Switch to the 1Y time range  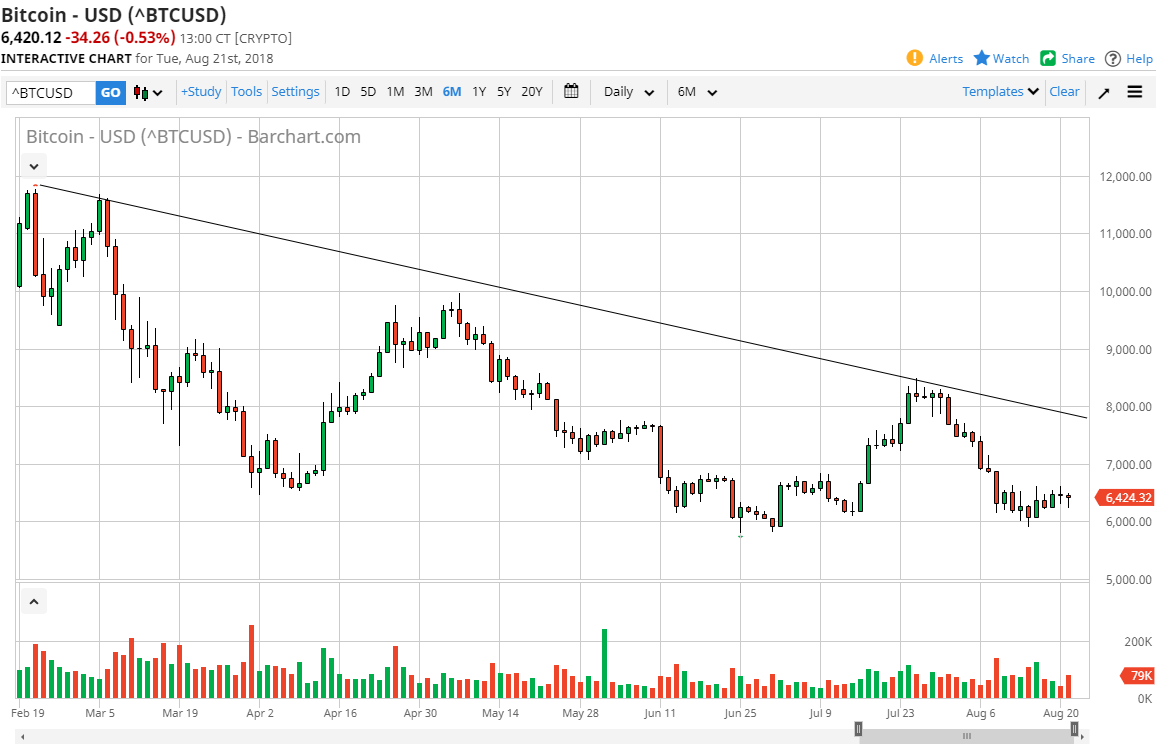[x=479, y=91]
